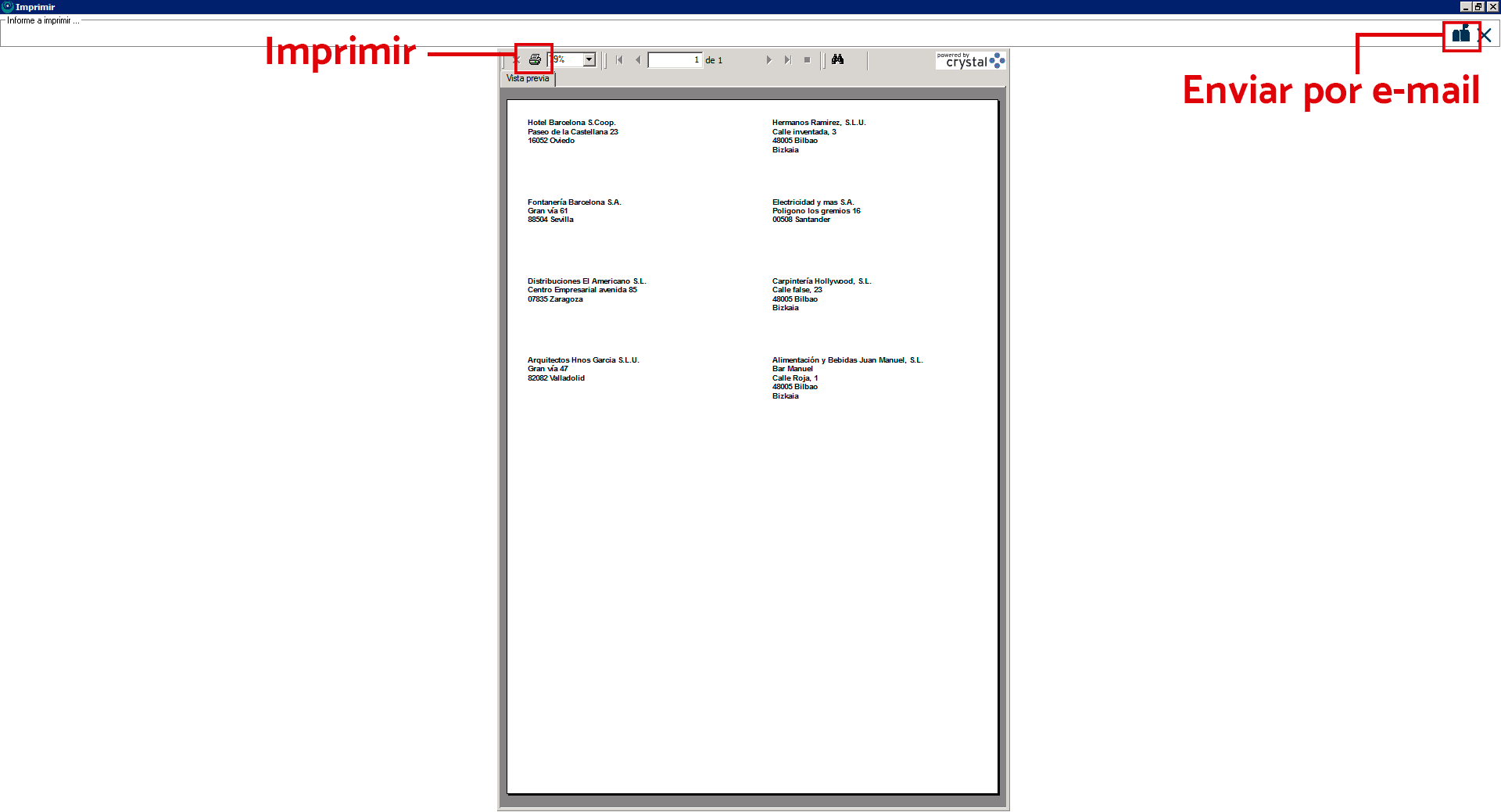Image resolution: width=1501 pixels, height=812 pixels.
Task: Open search with the binoculars icon
Action: coord(837,59)
